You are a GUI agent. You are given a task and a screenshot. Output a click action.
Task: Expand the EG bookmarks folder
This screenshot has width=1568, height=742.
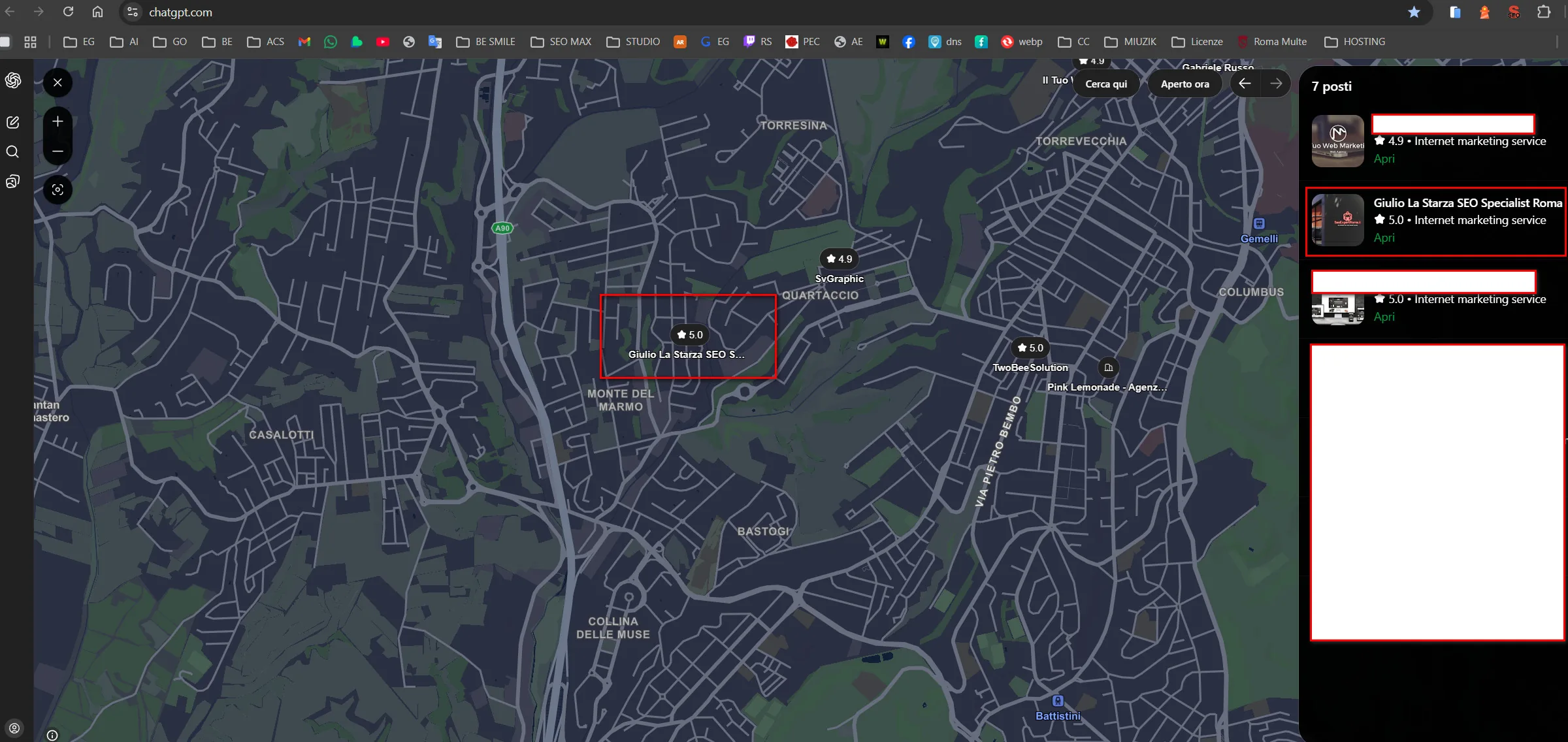pos(79,42)
